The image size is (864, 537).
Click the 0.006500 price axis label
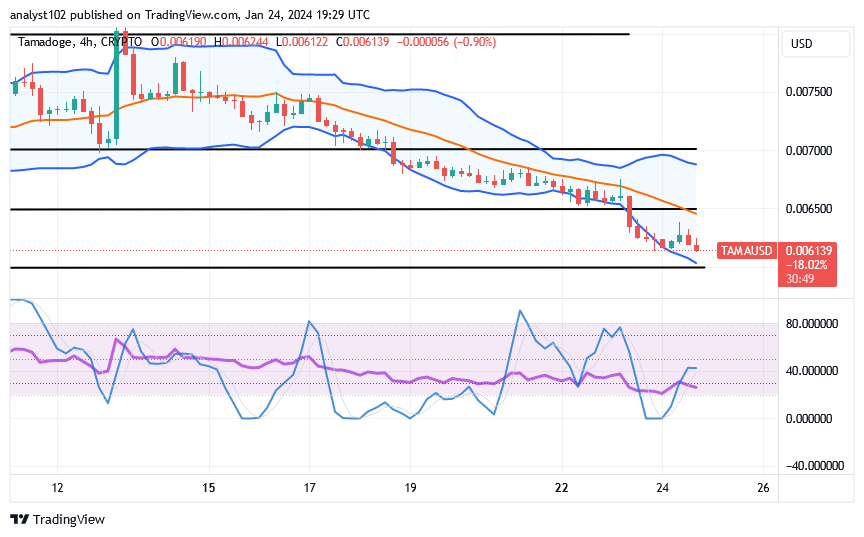coord(808,209)
